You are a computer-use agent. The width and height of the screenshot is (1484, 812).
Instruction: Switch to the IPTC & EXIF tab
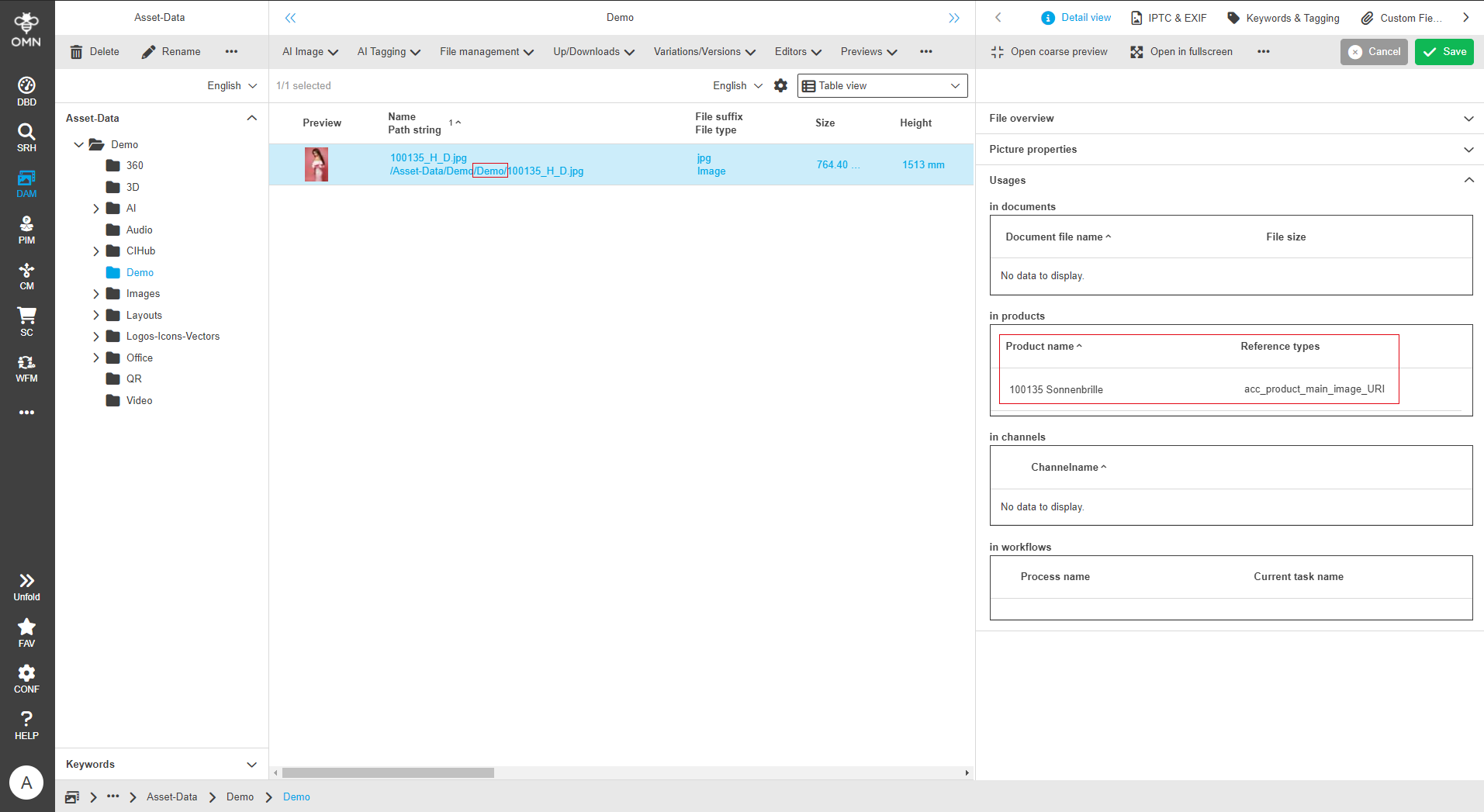[x=1169, y=18]
